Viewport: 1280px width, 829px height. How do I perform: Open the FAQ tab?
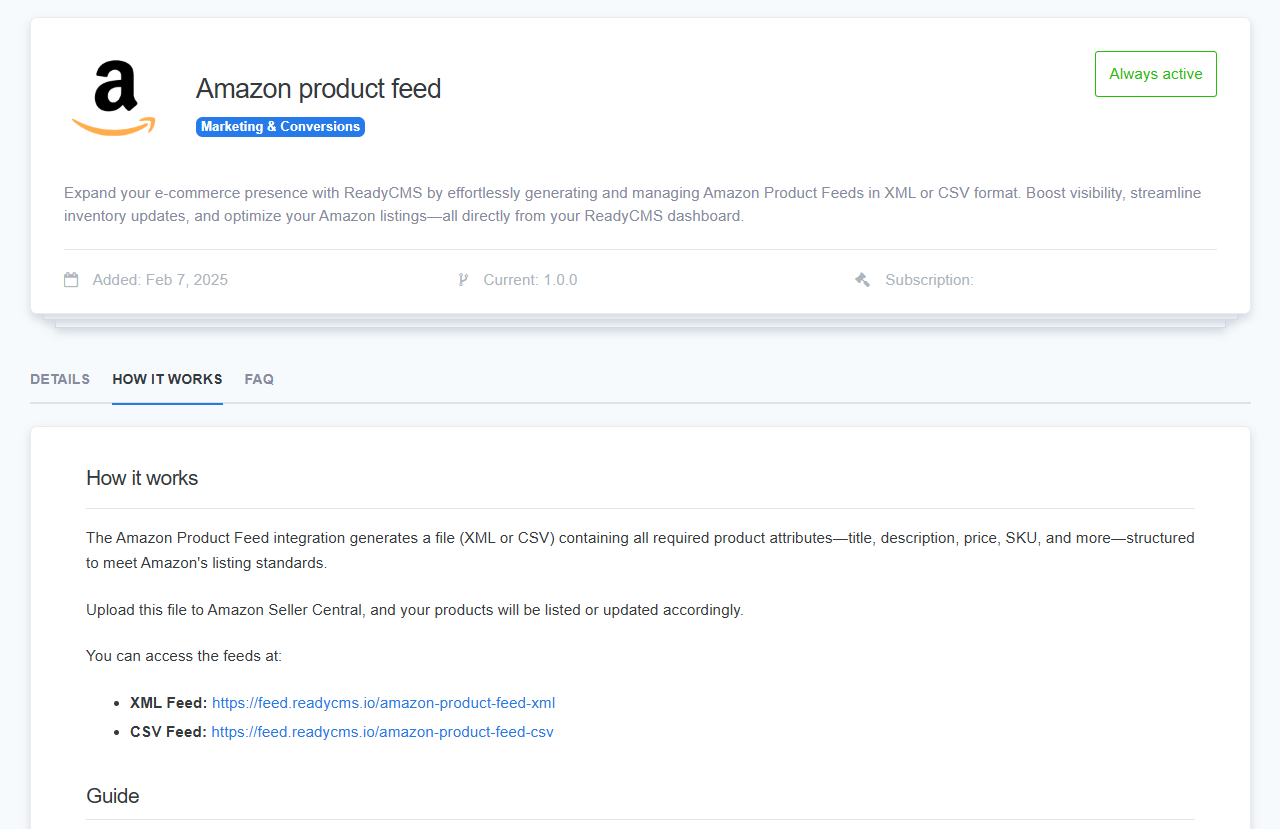click(x=259, y=379)
